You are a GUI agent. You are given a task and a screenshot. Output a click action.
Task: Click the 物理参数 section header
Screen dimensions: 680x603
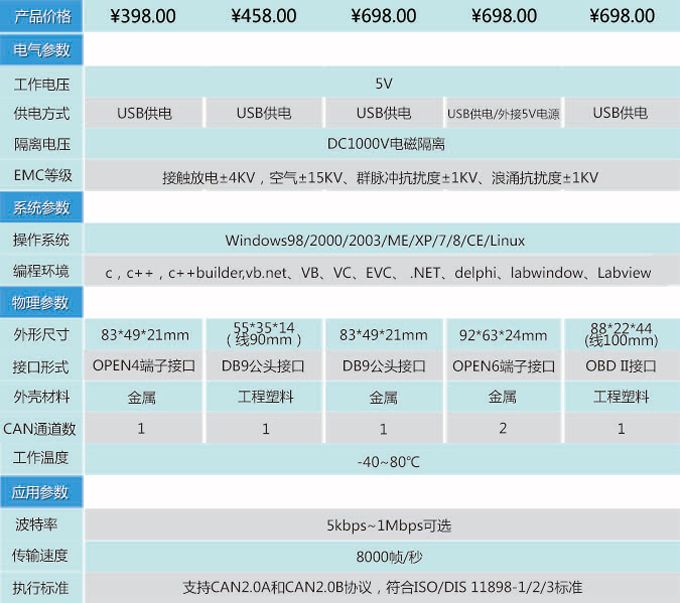pos(41,303)
